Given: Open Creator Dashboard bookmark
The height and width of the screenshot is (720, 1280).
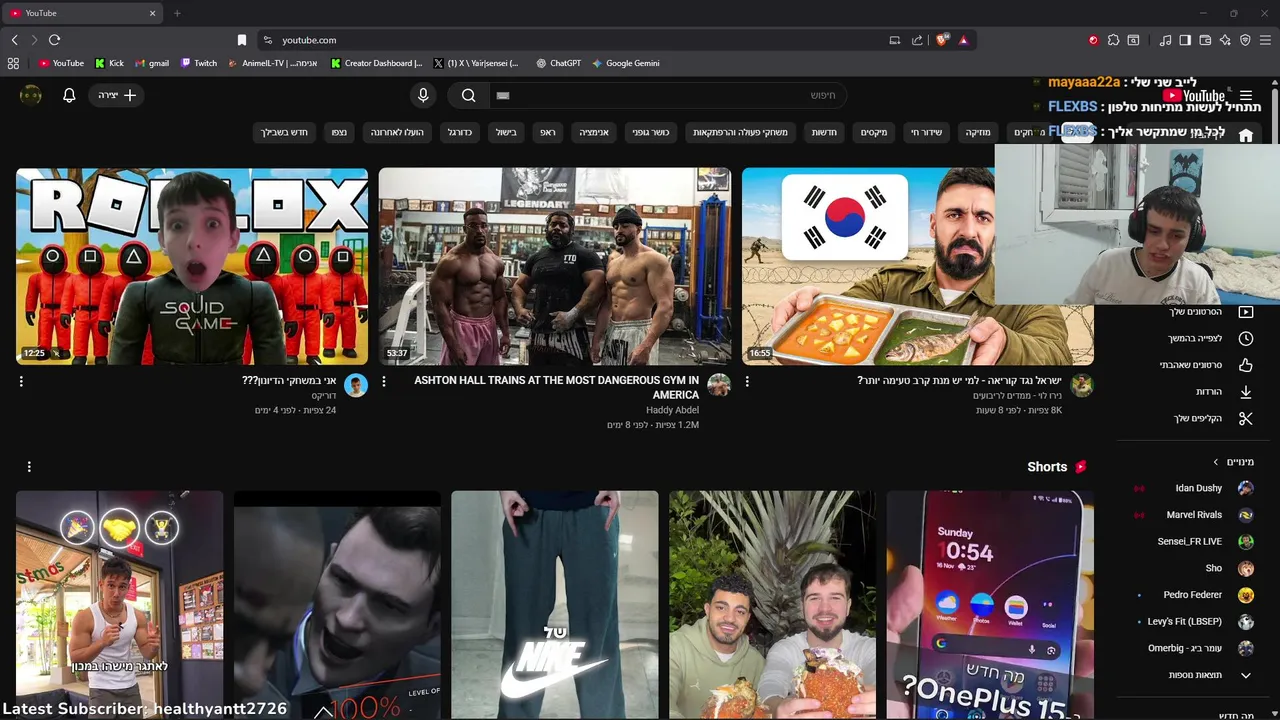Looking at the screenshot, I should point(377,63).
